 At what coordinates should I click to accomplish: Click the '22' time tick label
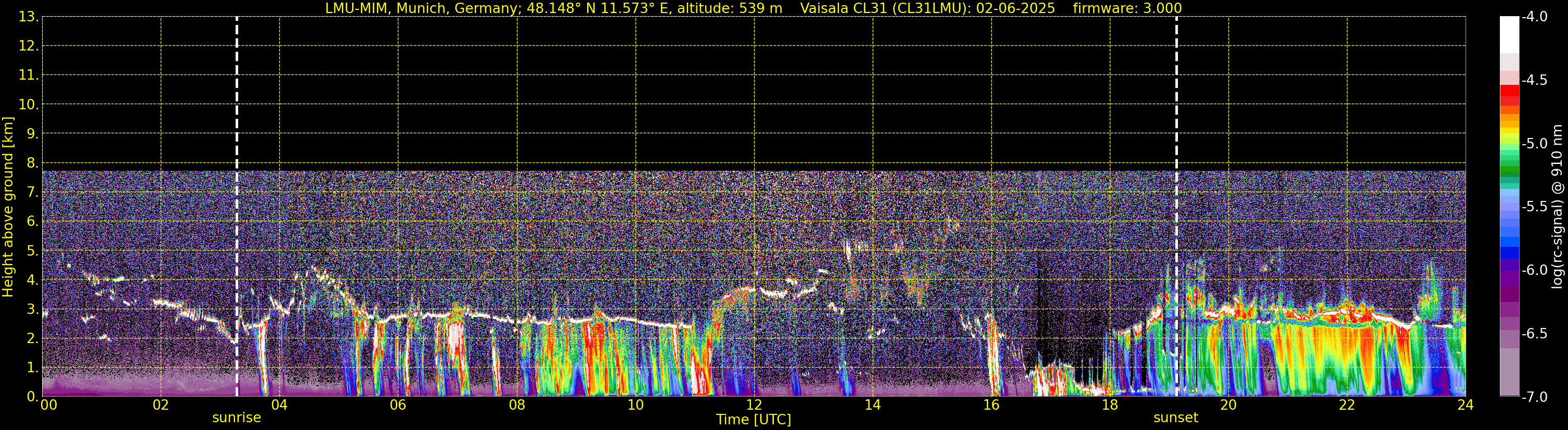click(x=1347, y=405)
